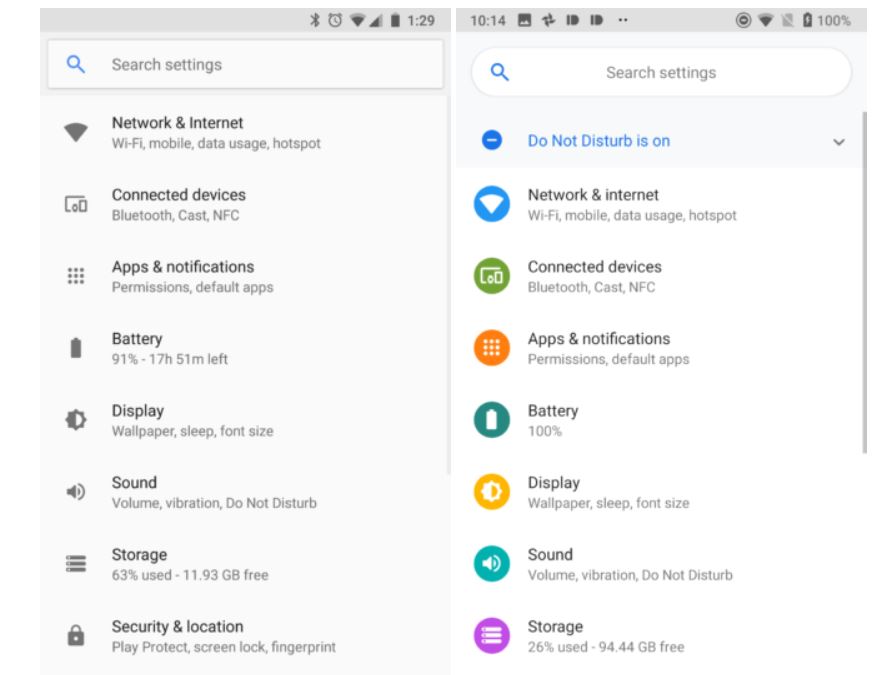Open Storage entry showing 63% used
This screenshot has width=879, height=675.
[190, 564]
